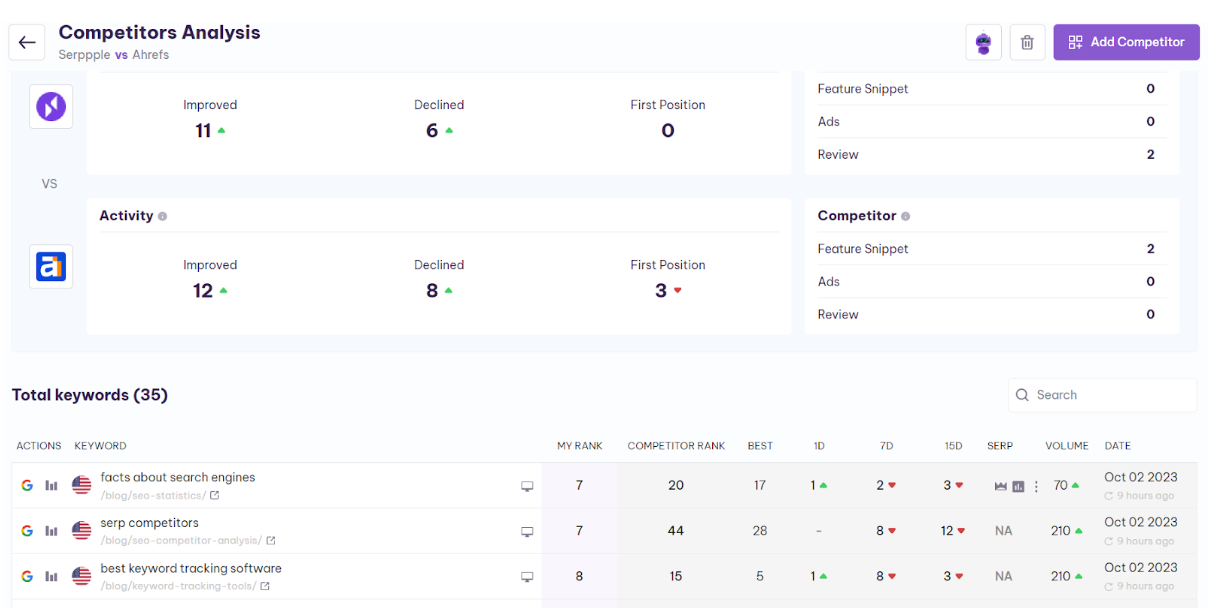This screenshot has height=614, width=1208.
Task: Click Serppple Declined count 6
Action: 432,131
